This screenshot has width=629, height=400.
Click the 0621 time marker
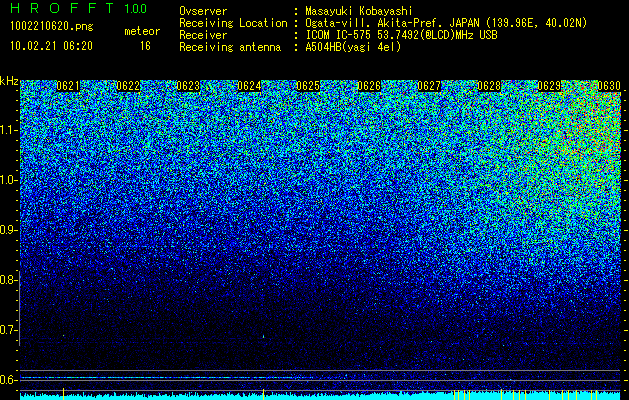pyautogui.click(x=68, y=86)
